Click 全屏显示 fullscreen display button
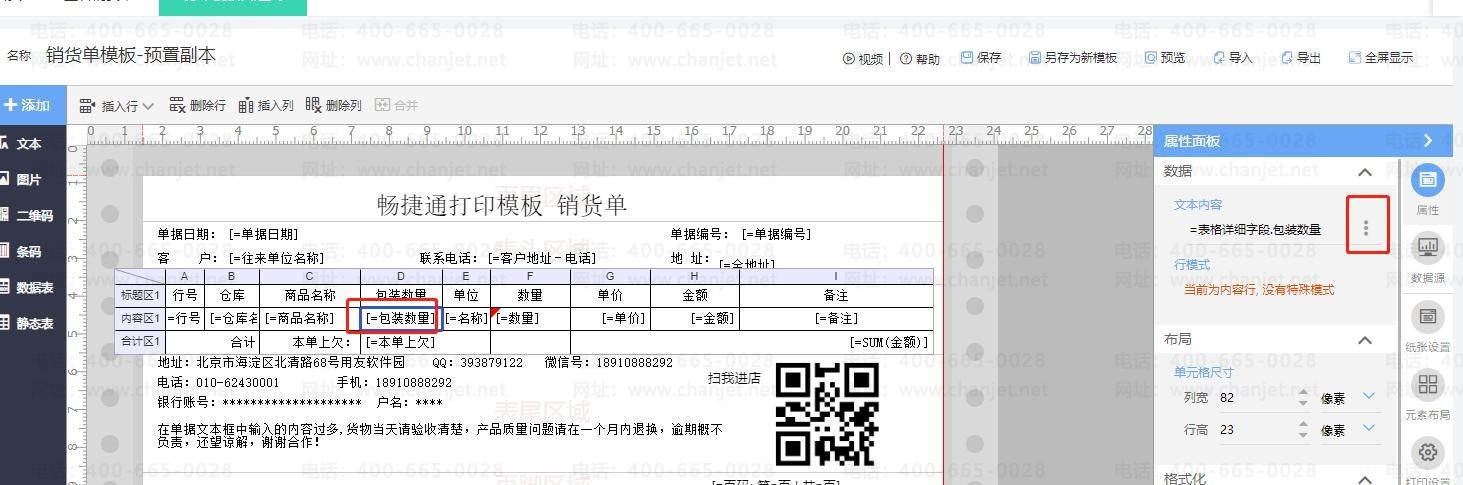 [x=1381, y=58]
